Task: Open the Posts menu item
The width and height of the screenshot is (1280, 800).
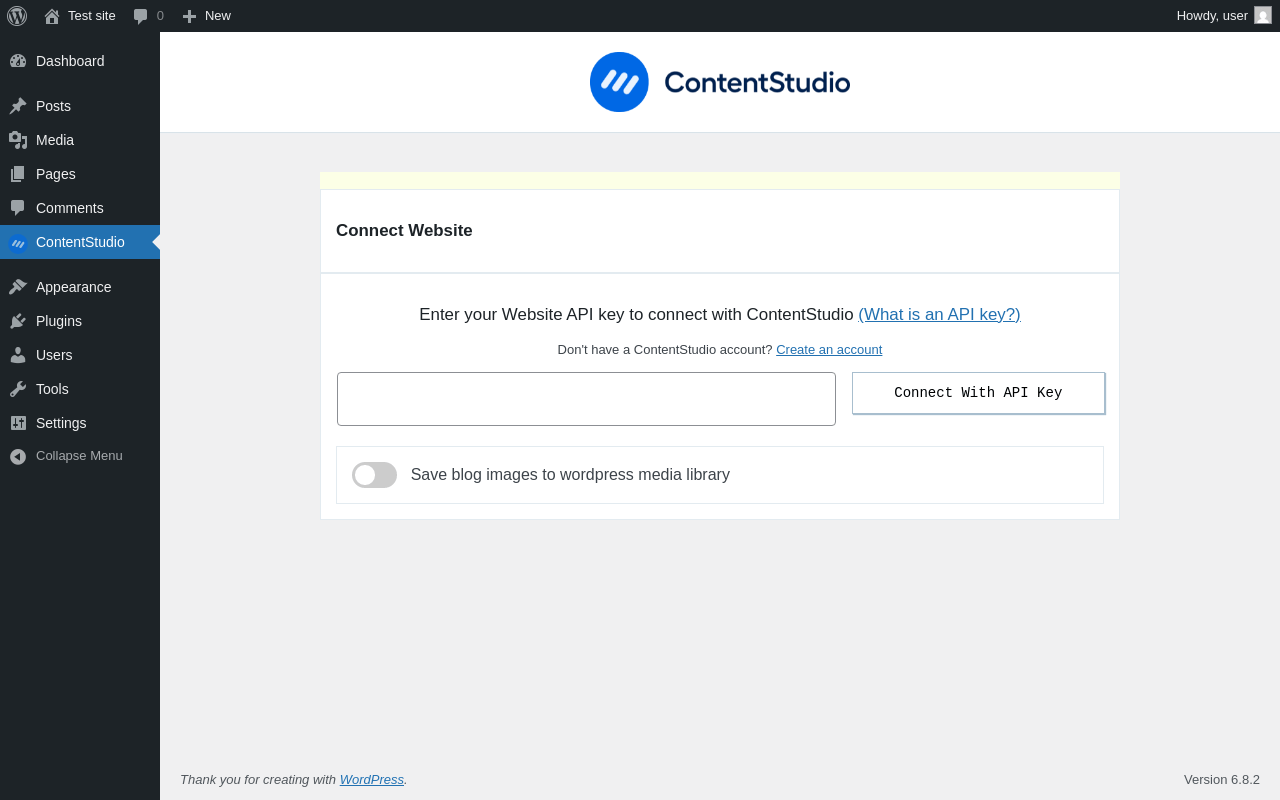Action: point(80,106)
